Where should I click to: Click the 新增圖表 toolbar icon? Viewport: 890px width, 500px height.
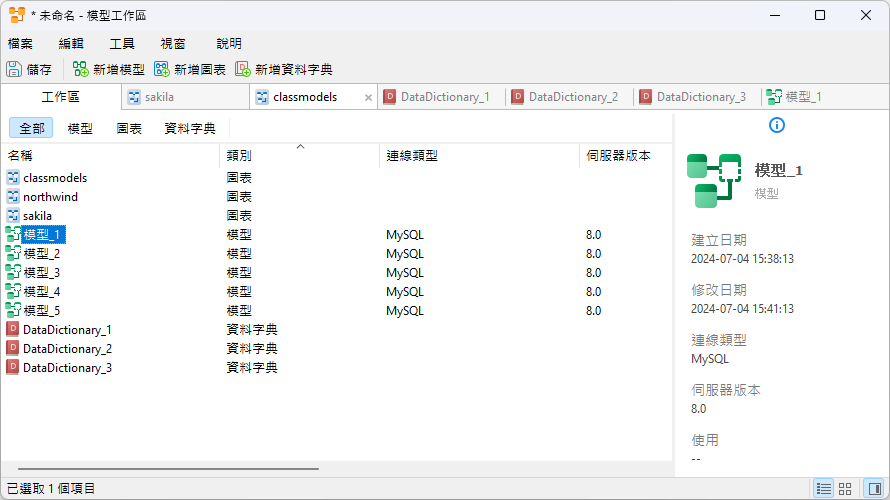[x=162, y=69]
